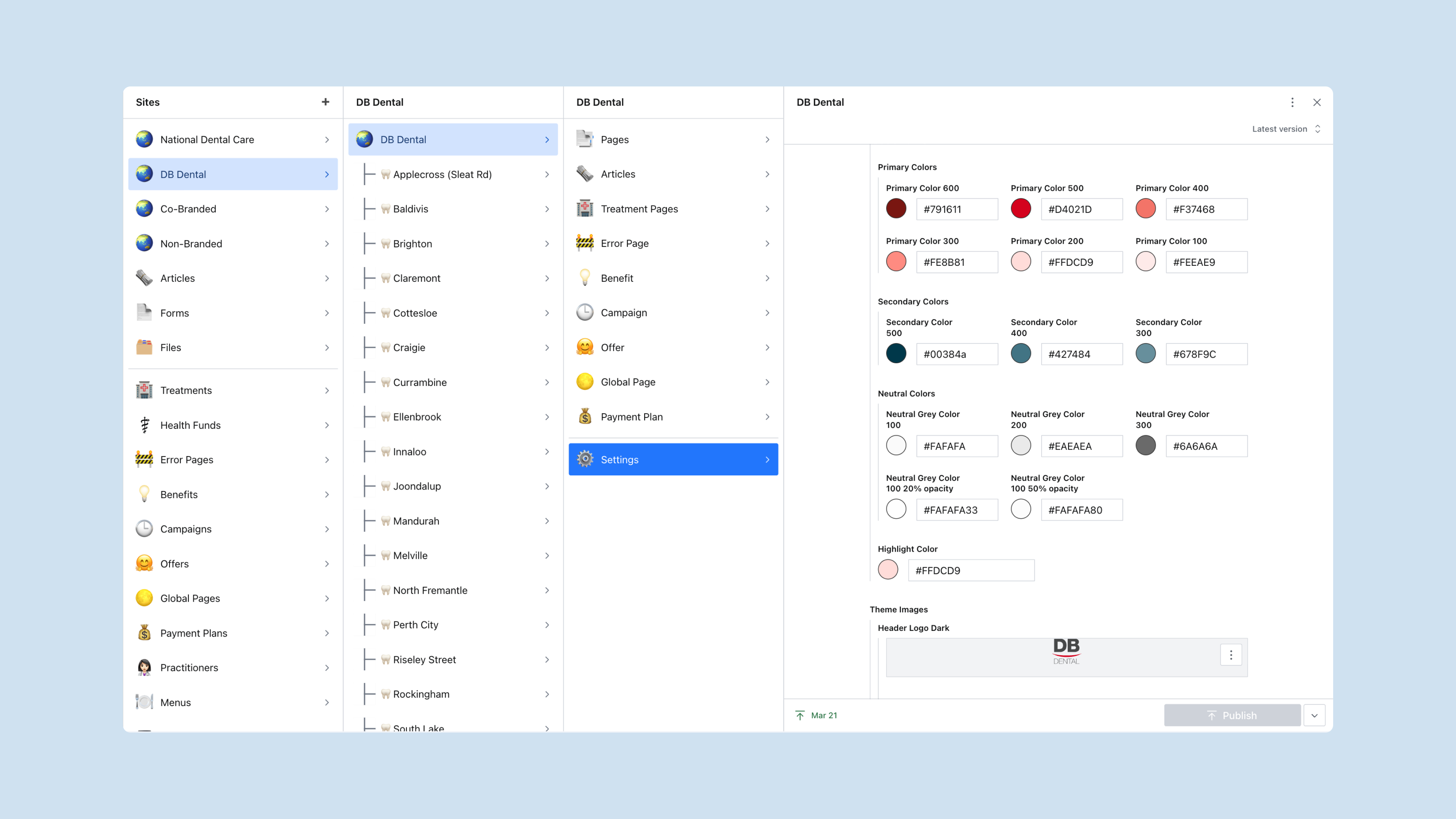This screenshot has height=819, width=1456.
Task: Open the Latest version selector
Action: tap(1286, 129)
